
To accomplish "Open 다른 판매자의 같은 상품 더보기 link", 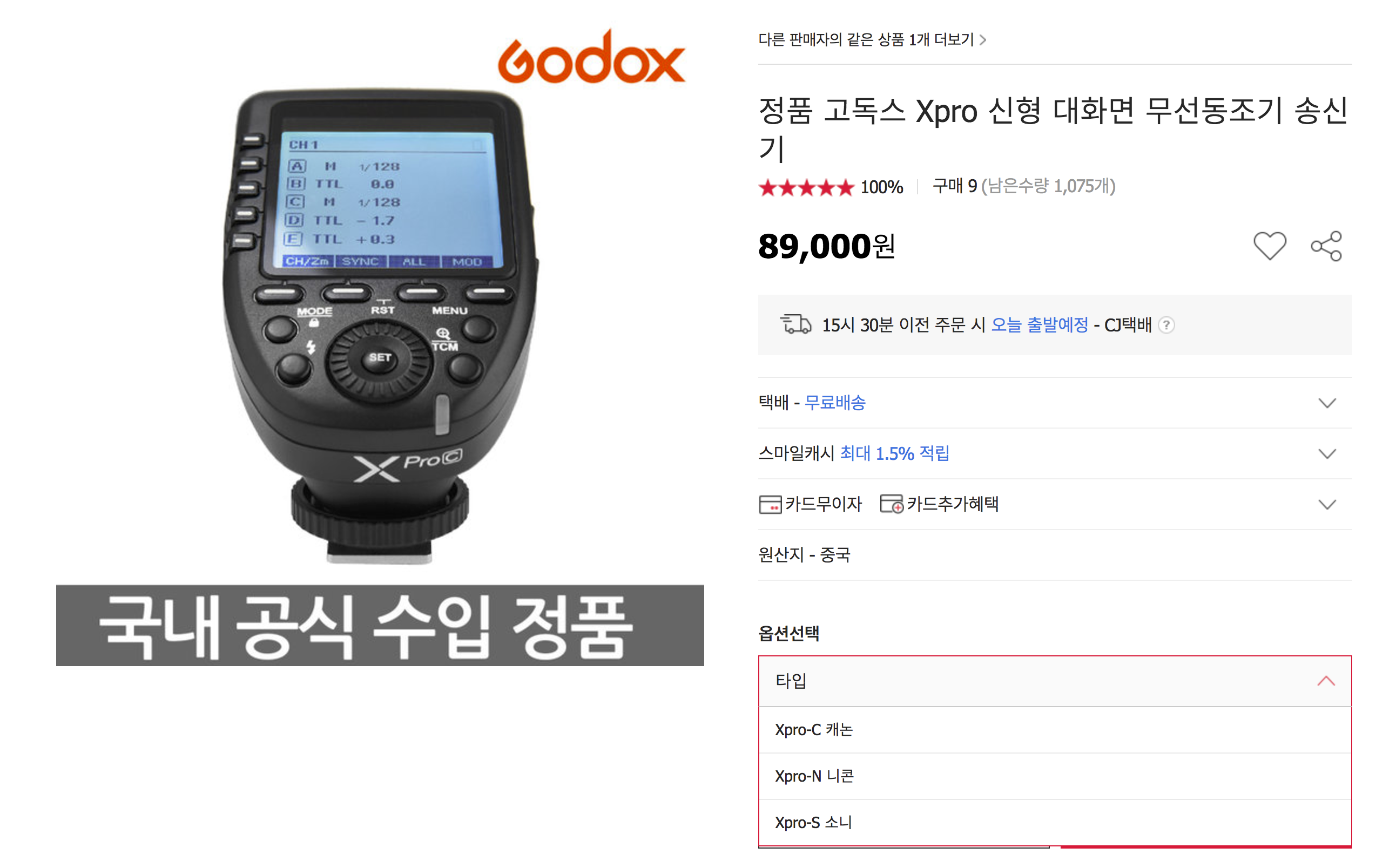I will coord(872,39).
